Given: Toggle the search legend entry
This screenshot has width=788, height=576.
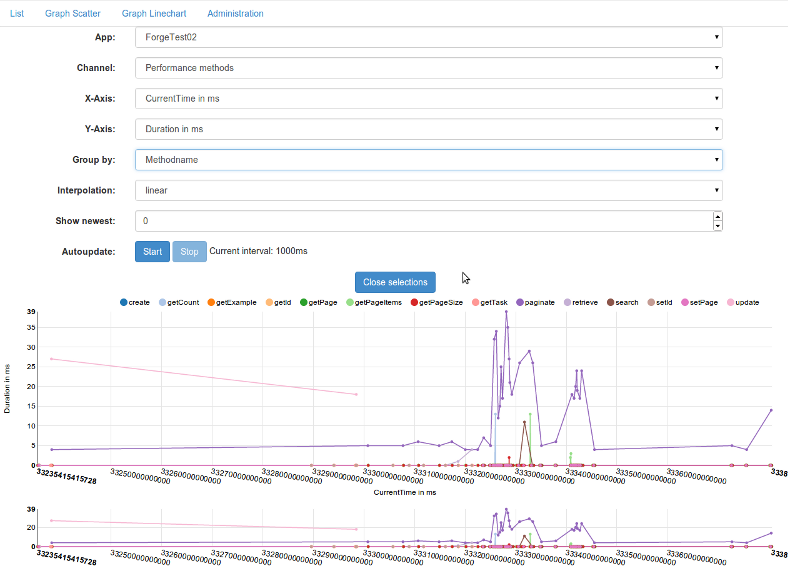Looking at the screenshot, I should (x=623, y=303).
